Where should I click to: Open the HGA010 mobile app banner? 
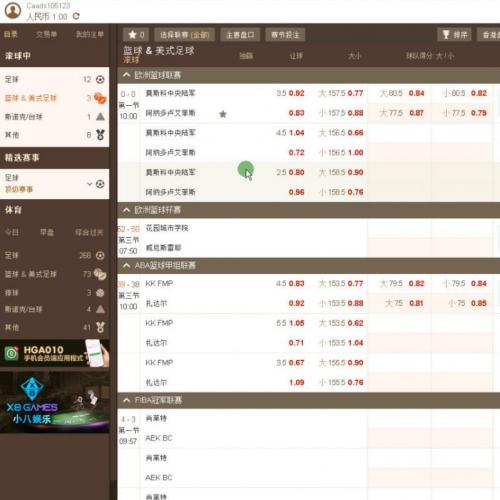55,353
